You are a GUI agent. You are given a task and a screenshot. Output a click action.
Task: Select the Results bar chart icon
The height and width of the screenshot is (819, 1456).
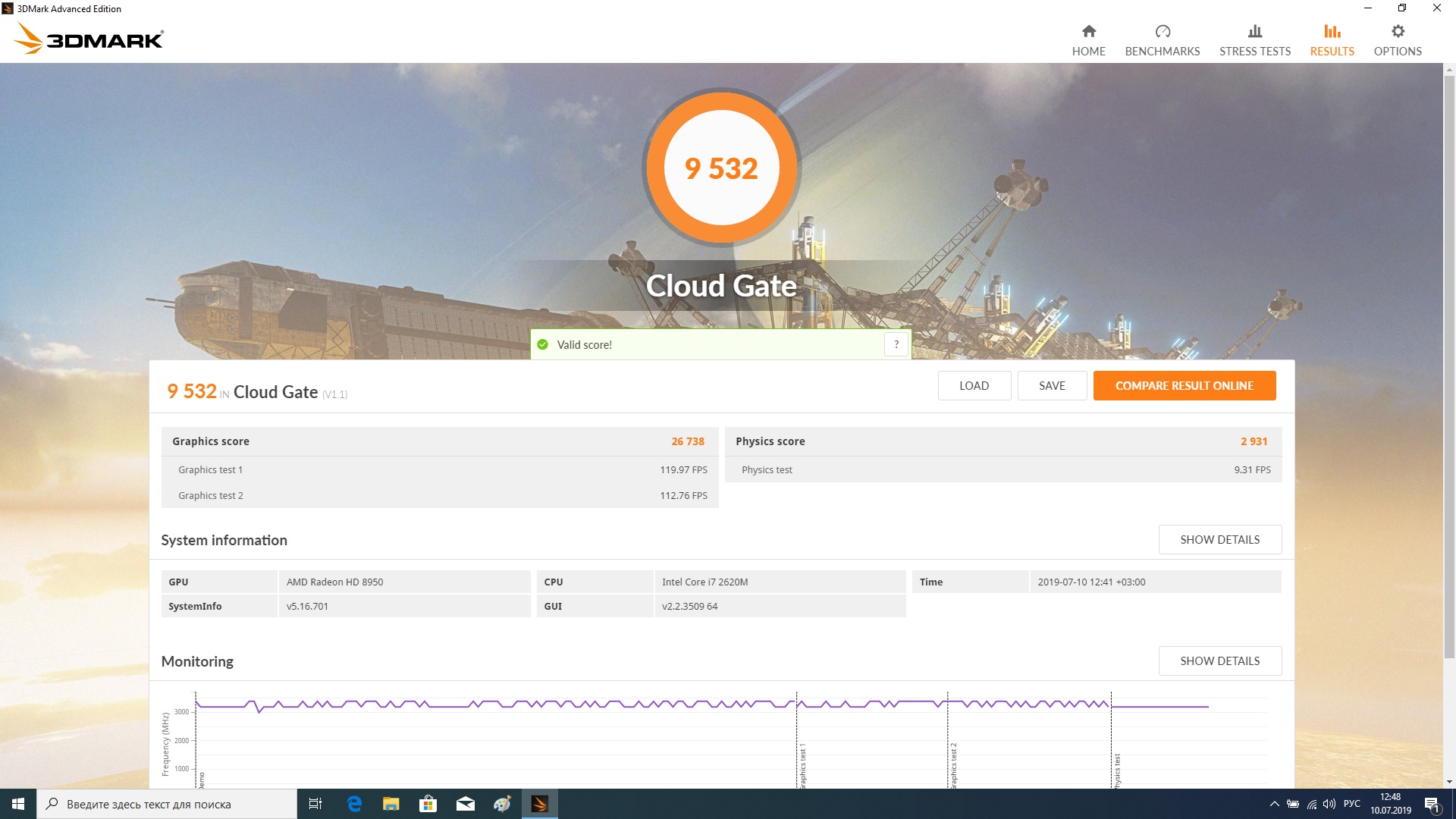(1332, 31)
